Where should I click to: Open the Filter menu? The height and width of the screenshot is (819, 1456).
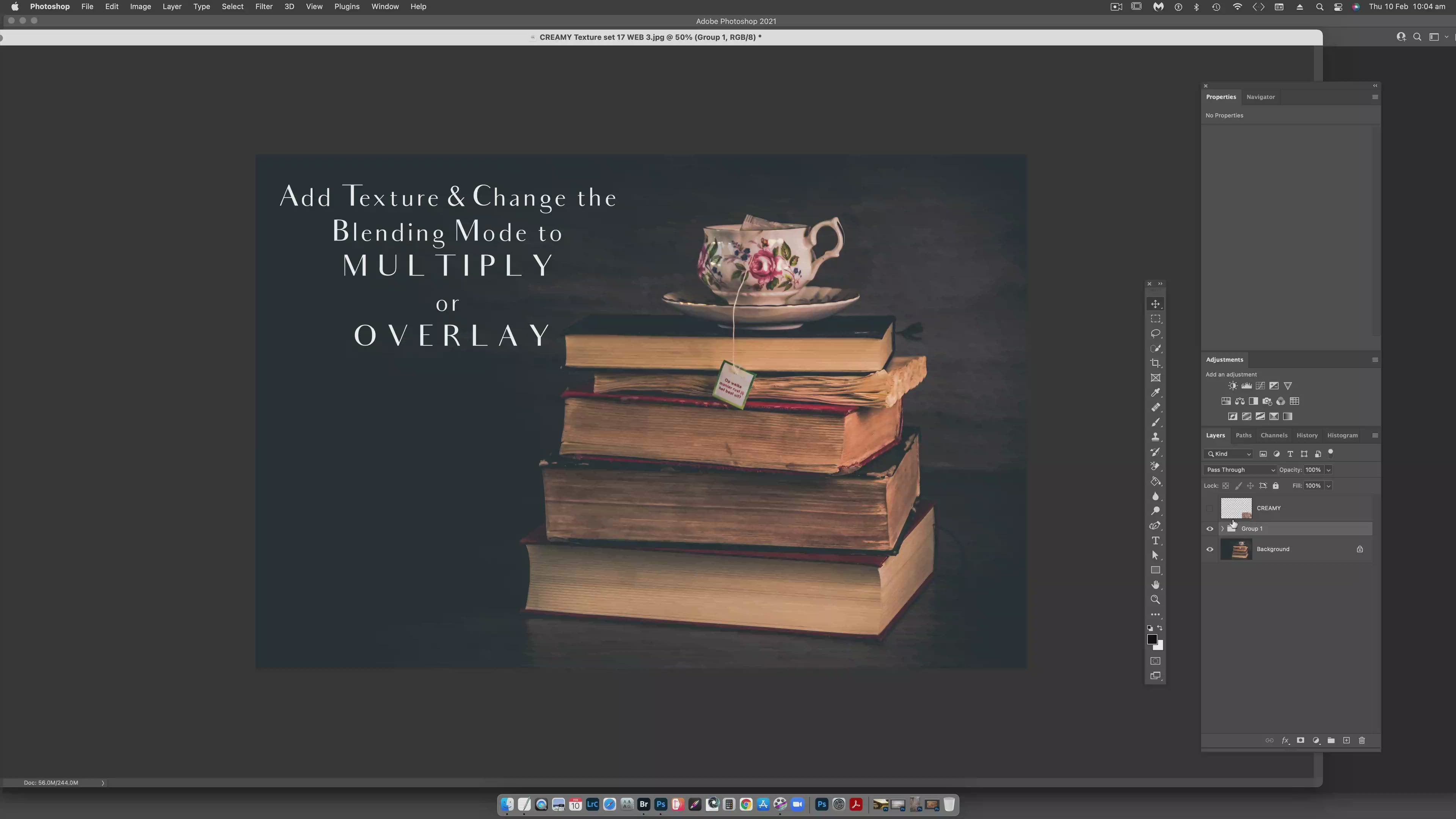click(264, 7)
